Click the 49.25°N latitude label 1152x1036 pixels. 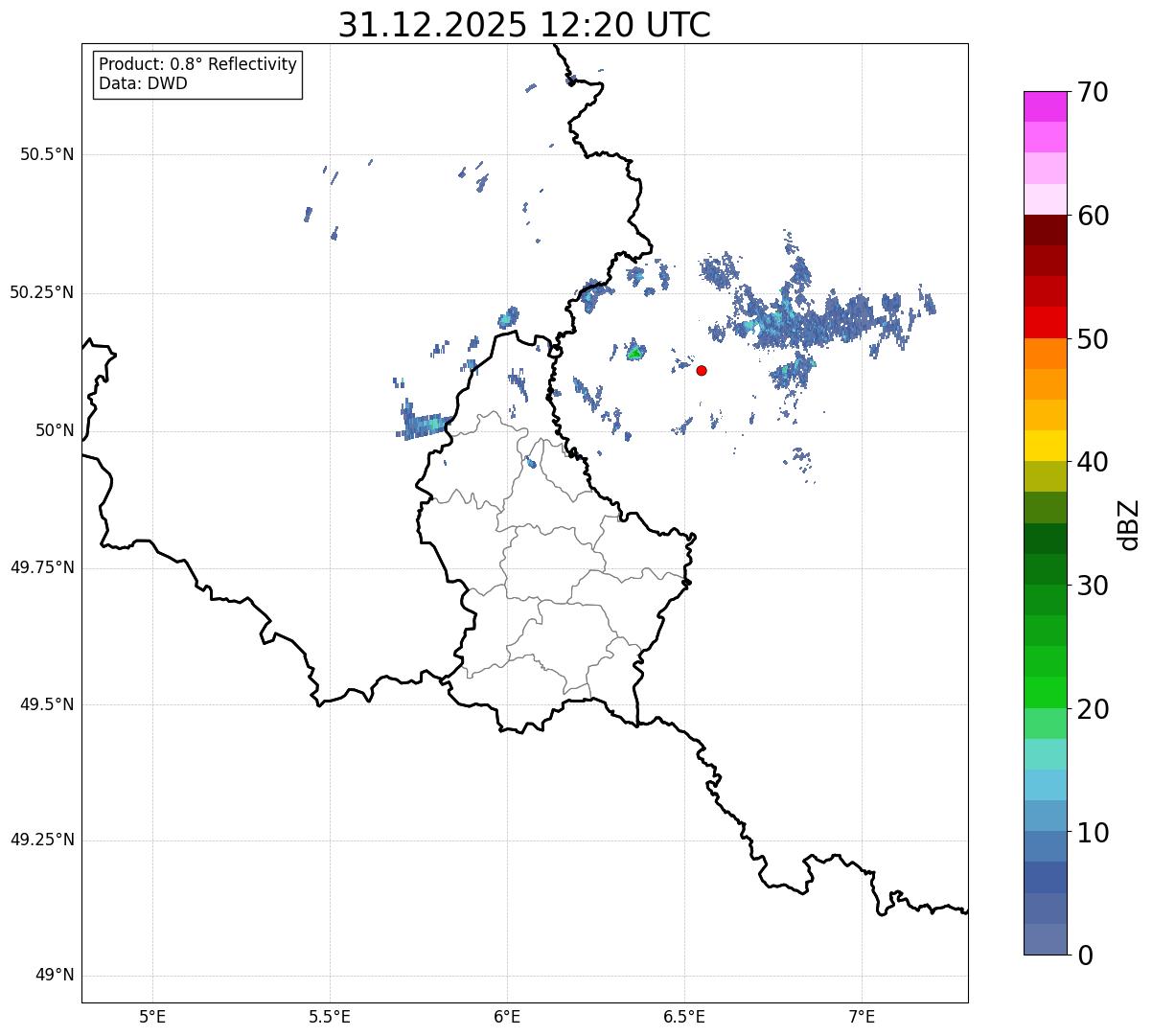click(41, 840)
